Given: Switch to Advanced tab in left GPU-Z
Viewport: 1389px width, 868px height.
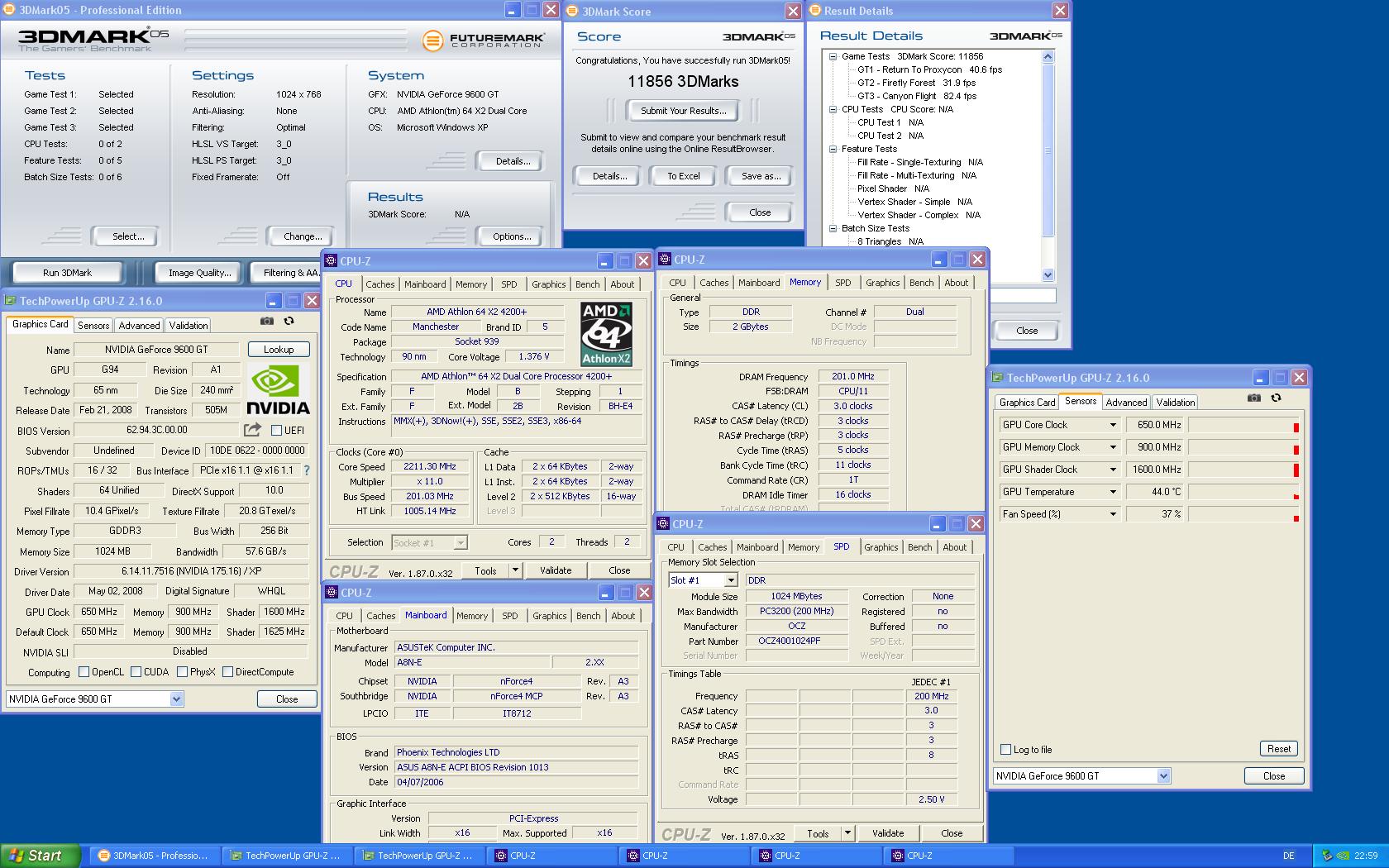Looking at the screenshot, I should tap(139, 326).
